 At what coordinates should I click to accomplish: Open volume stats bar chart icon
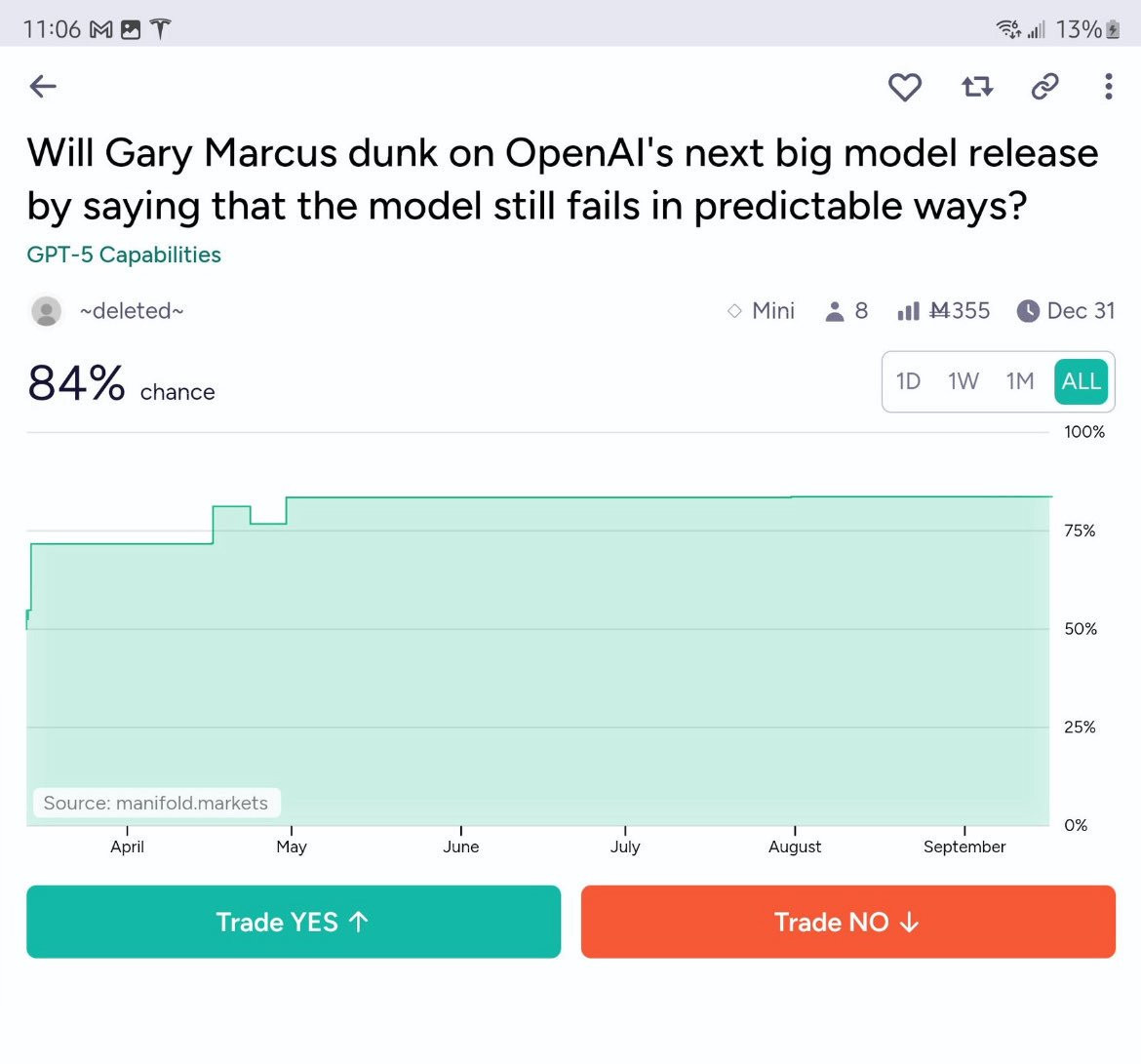[x=908, y=311]
